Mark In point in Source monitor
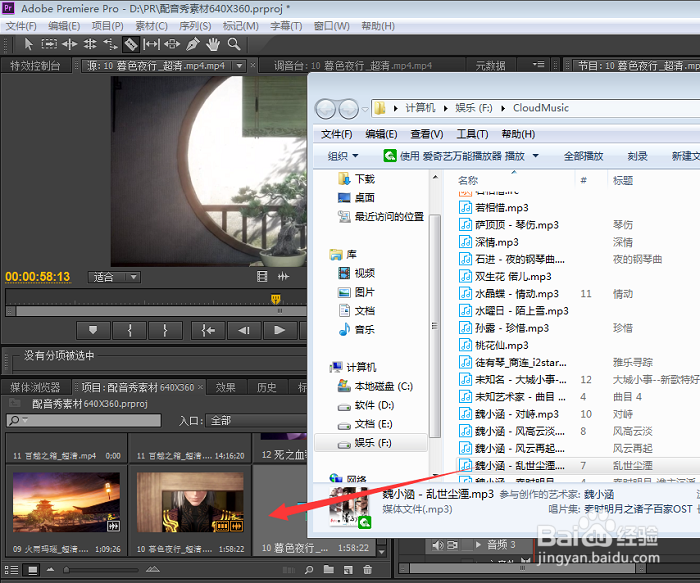 pyautogui.click(x=129, y=330)
